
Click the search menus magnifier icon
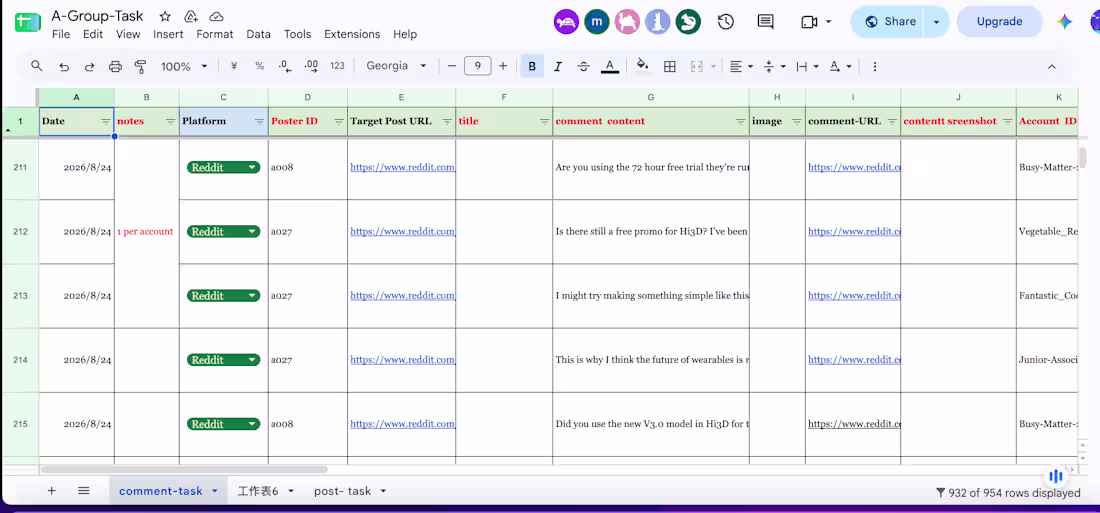coord(37,66)
